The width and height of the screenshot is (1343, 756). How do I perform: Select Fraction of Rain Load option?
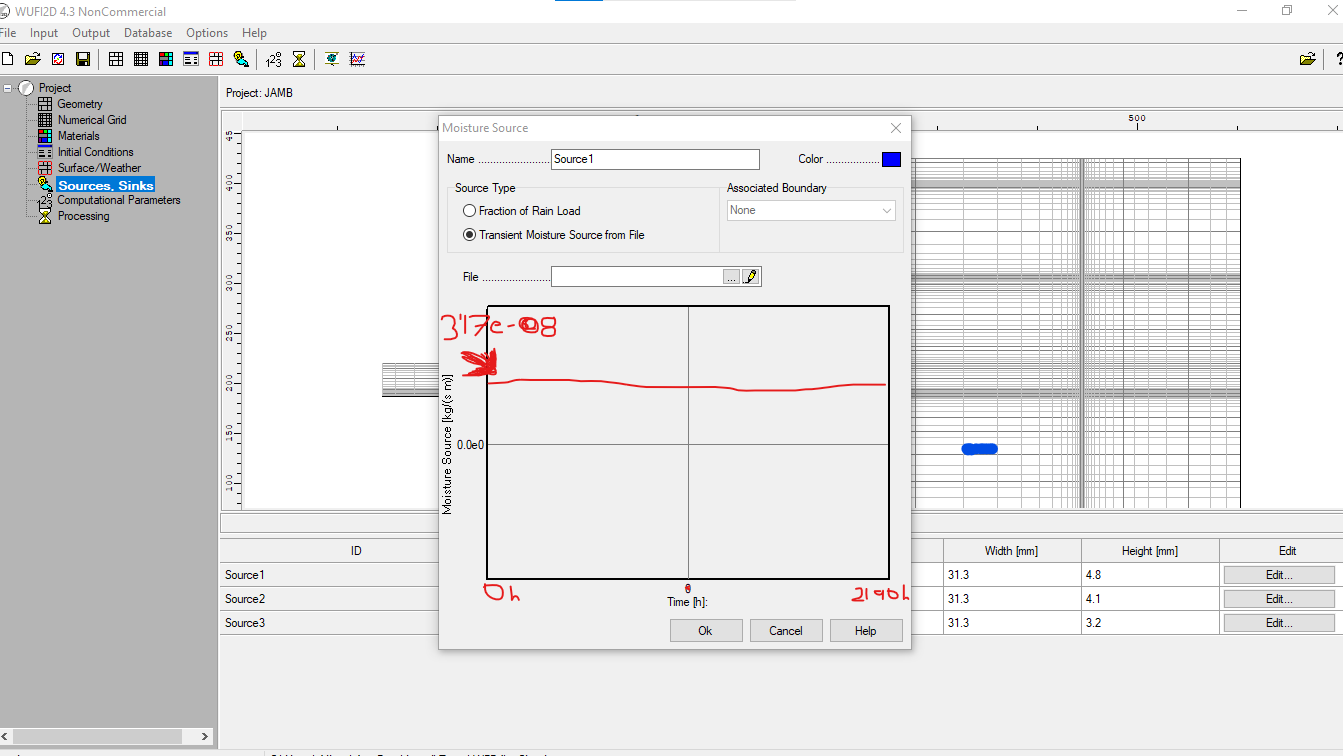[470, 211]
